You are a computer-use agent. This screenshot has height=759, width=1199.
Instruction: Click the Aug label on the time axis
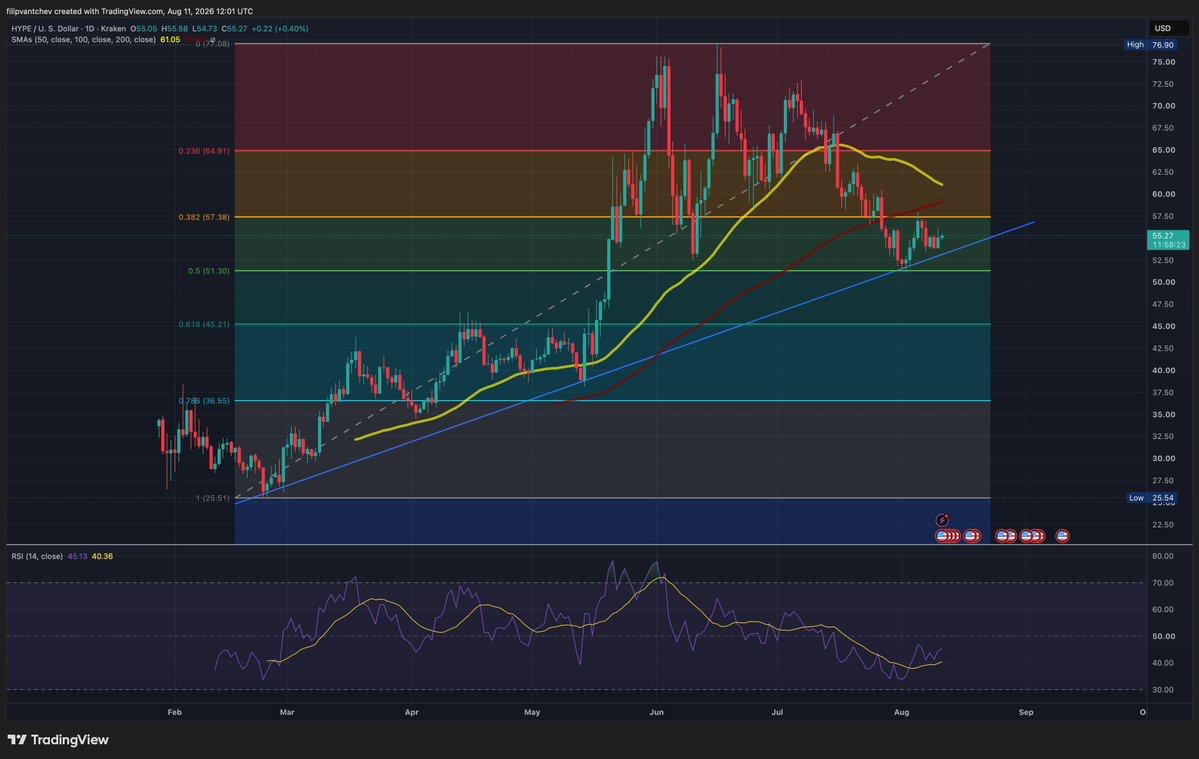pos(902,712)
